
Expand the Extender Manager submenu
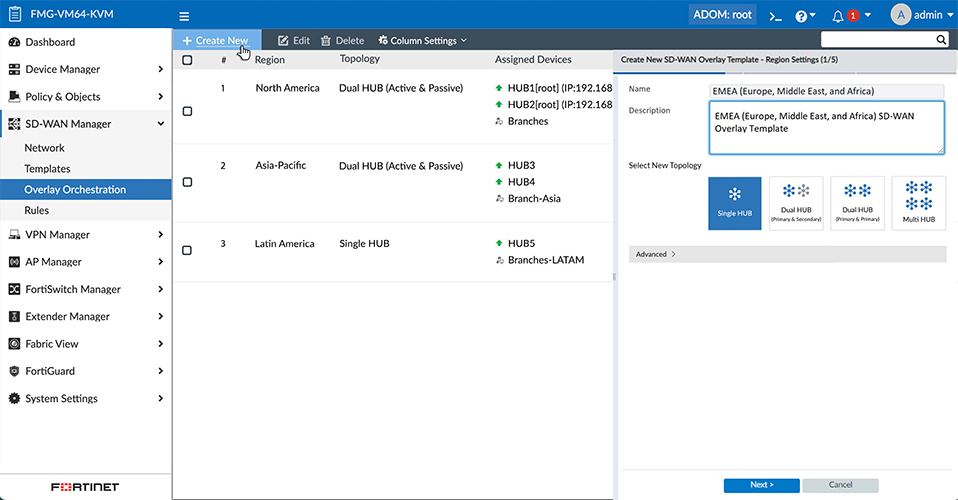point(161,317)
